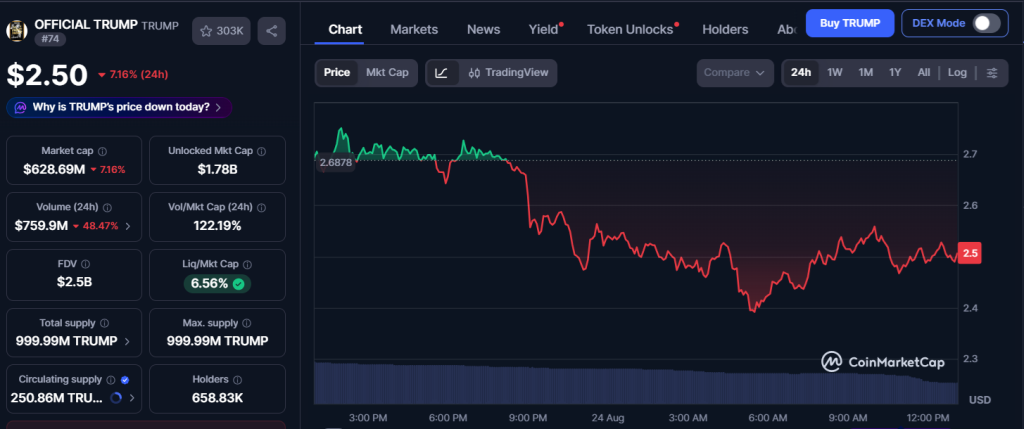Show Holders info icon
This screenshot has width=1024, height=429.
(238, 379)
